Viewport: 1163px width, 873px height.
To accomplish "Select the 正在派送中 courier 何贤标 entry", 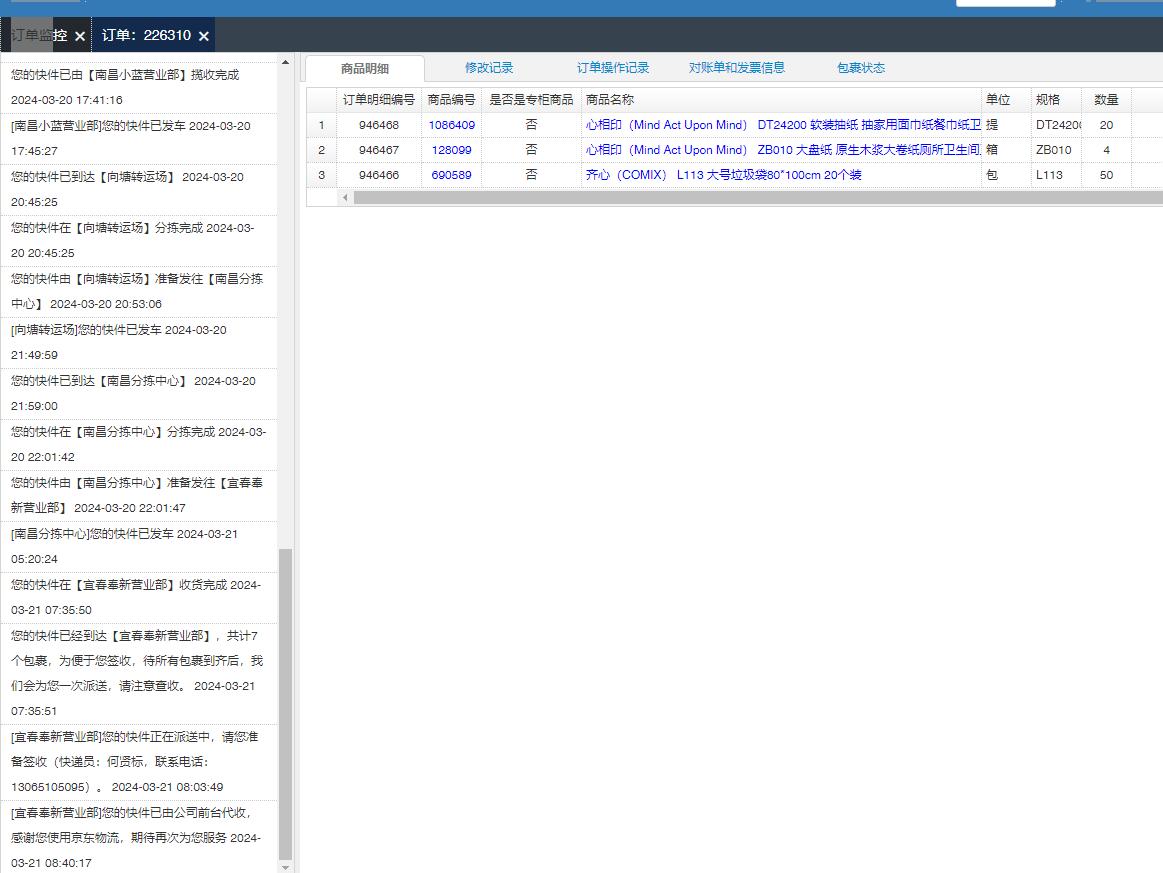I will coord(139,762).
